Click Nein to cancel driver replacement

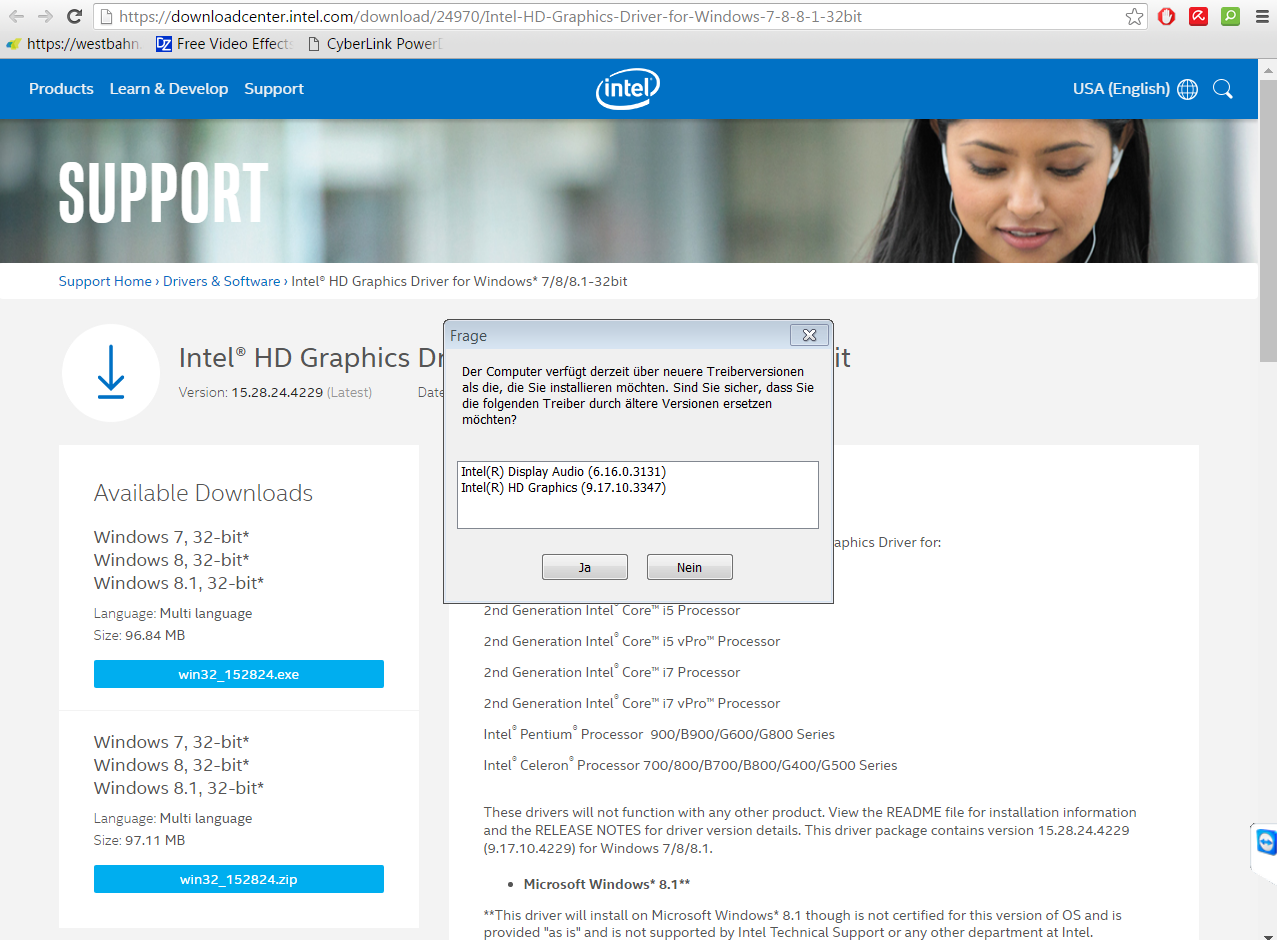(690, 567)
